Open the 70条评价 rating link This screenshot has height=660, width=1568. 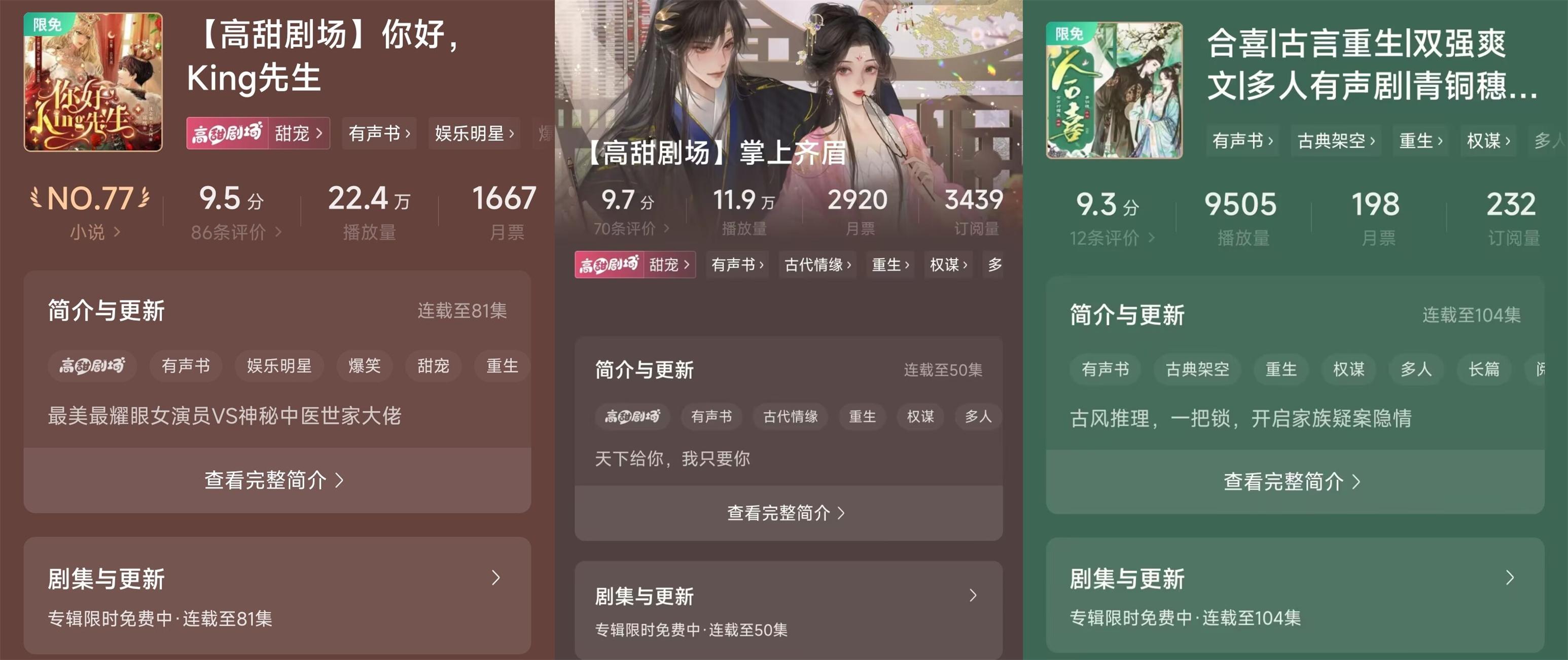[631, 228]
